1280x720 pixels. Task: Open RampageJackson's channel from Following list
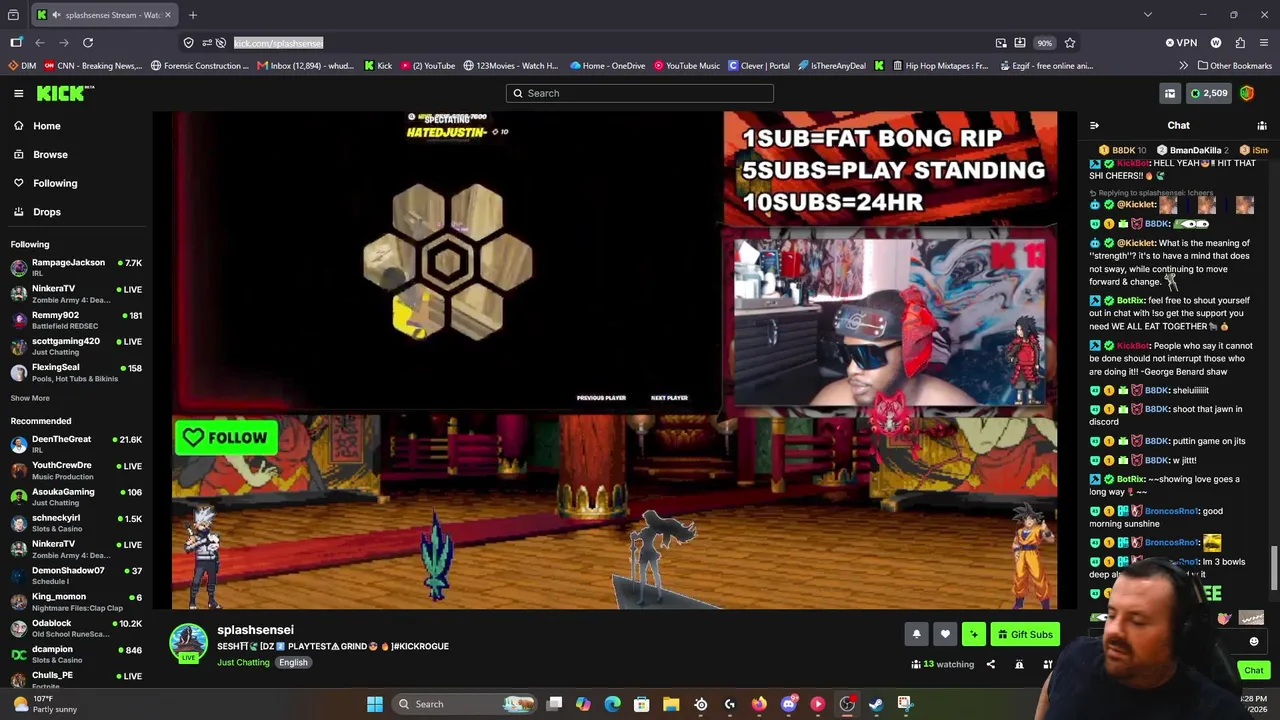point(76,267)
